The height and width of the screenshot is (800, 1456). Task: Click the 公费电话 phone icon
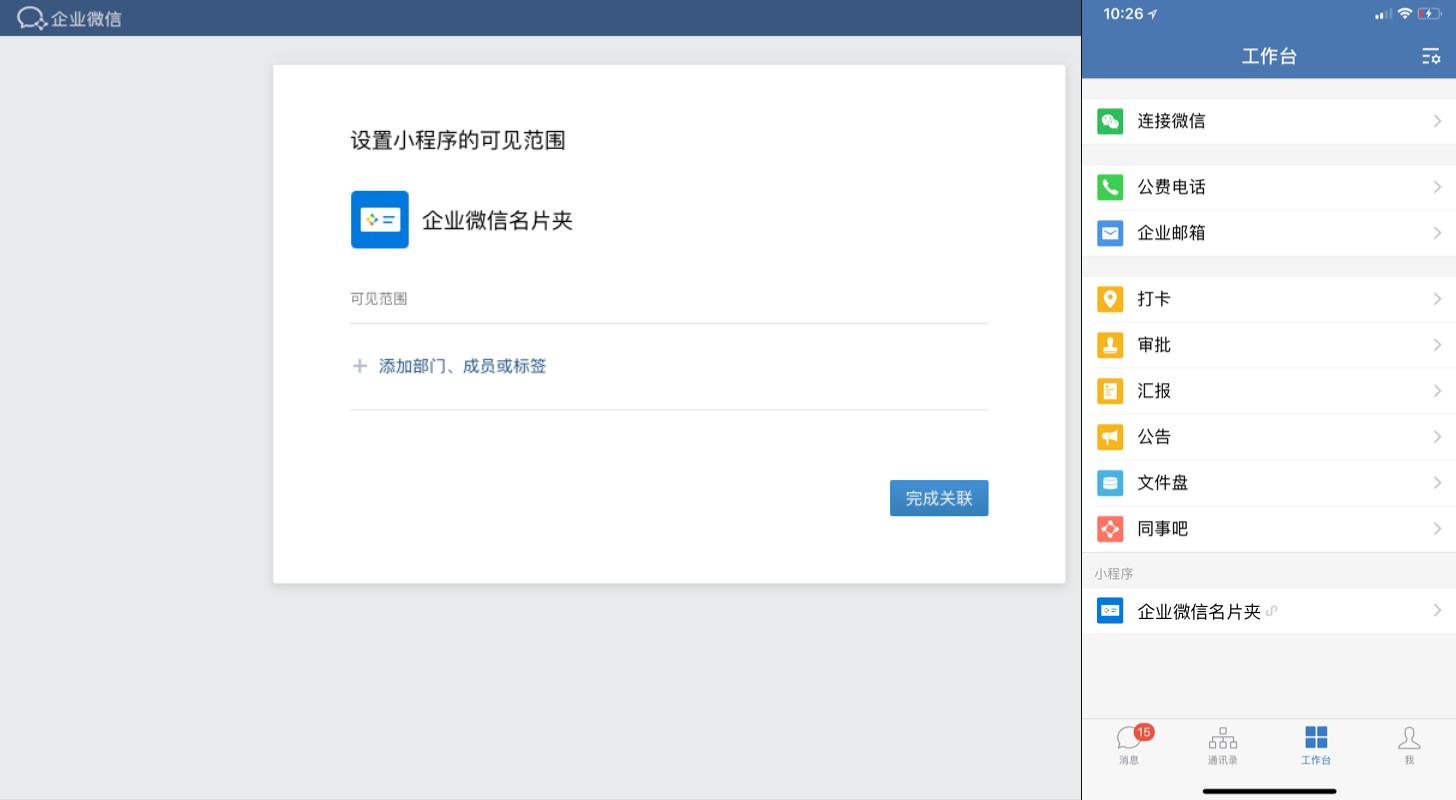[1110, 187]
